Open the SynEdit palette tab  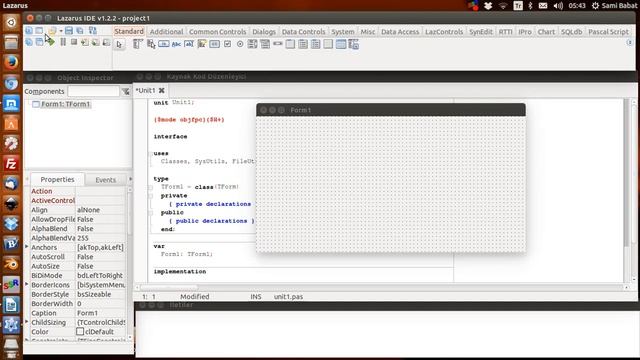pos(480,31)
